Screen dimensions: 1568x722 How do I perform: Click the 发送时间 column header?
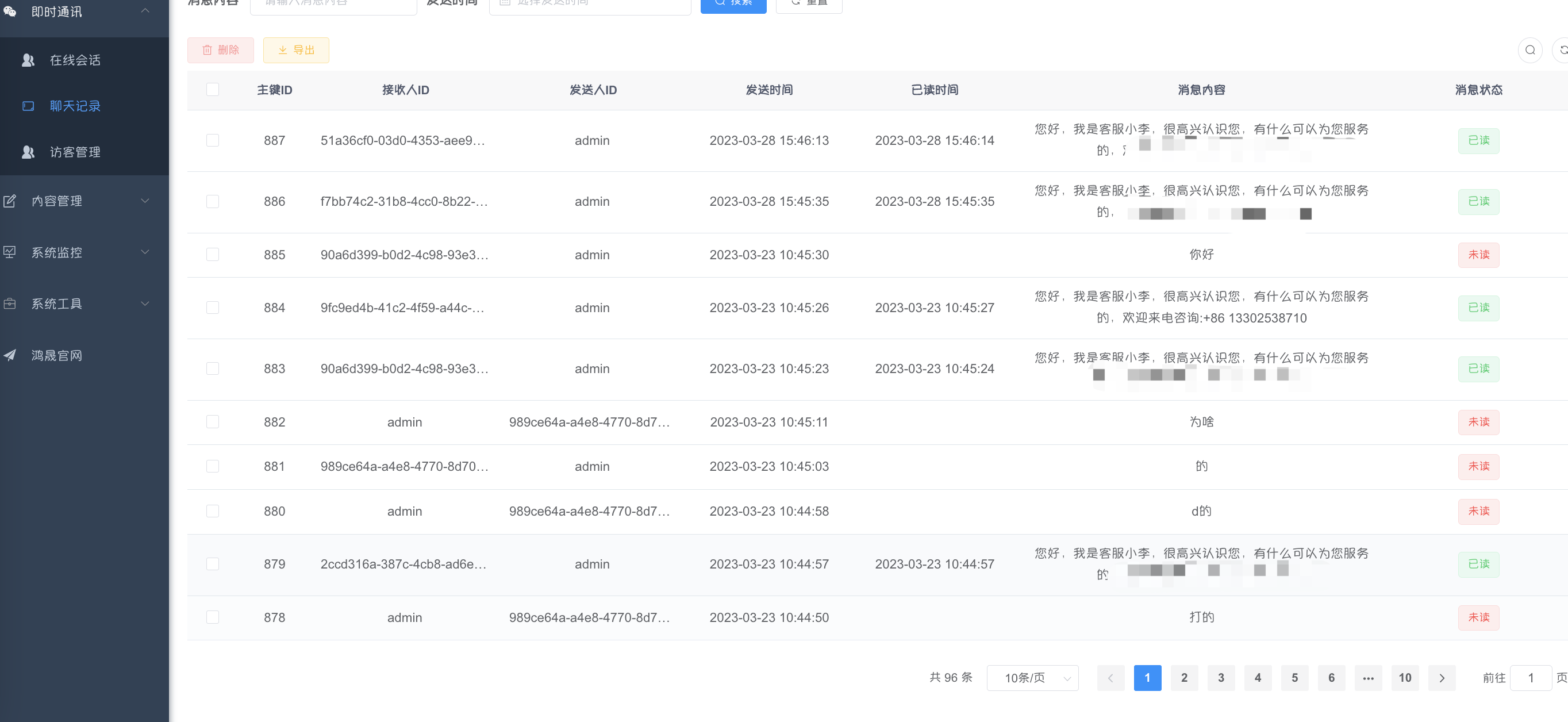point(769,90)
